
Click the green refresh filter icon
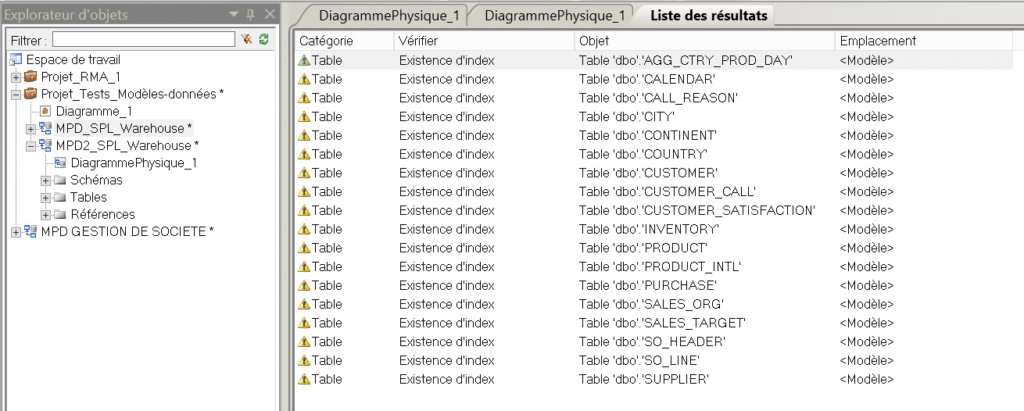263,40
